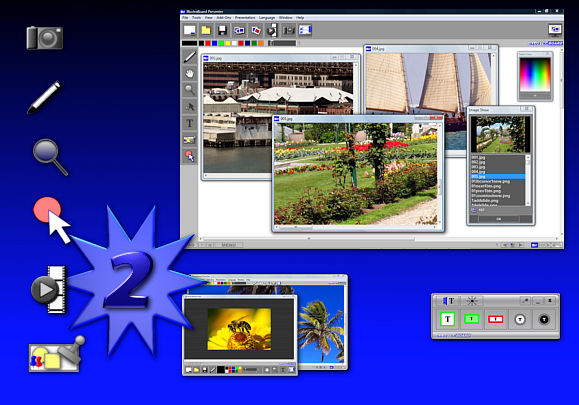Toggle green-bordered white T text style
This screenshot has height=405, width=579.
coord(448,319)
